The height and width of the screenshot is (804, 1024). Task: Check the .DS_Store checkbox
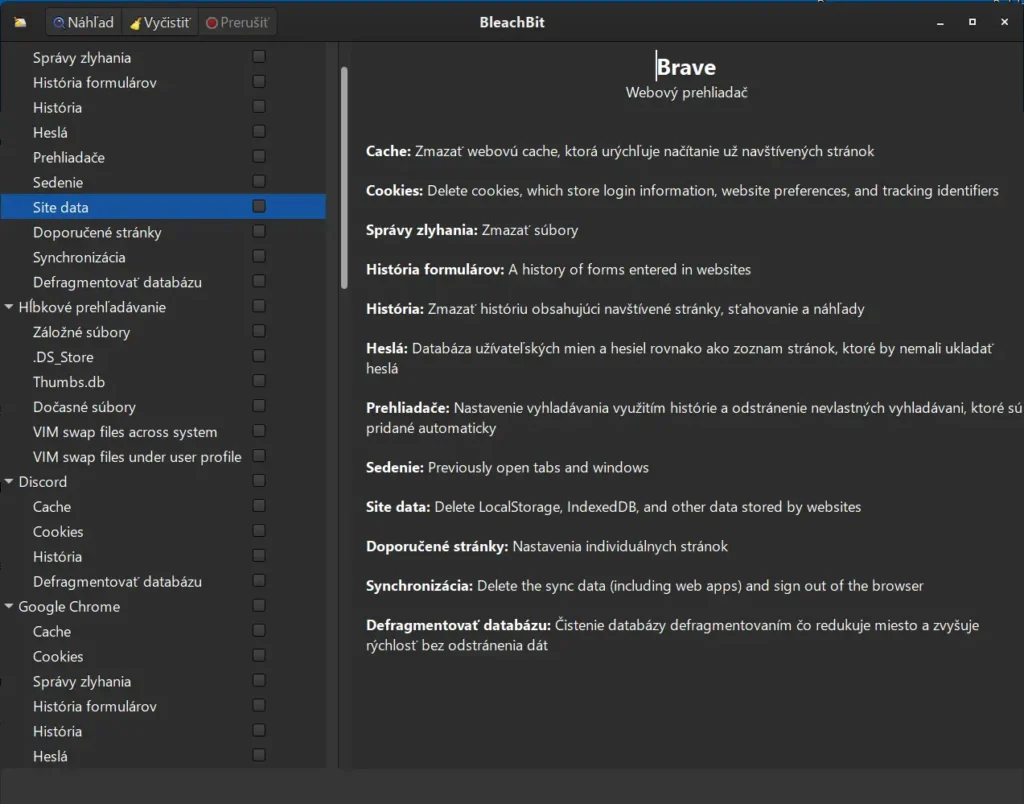tap(259, 356)
